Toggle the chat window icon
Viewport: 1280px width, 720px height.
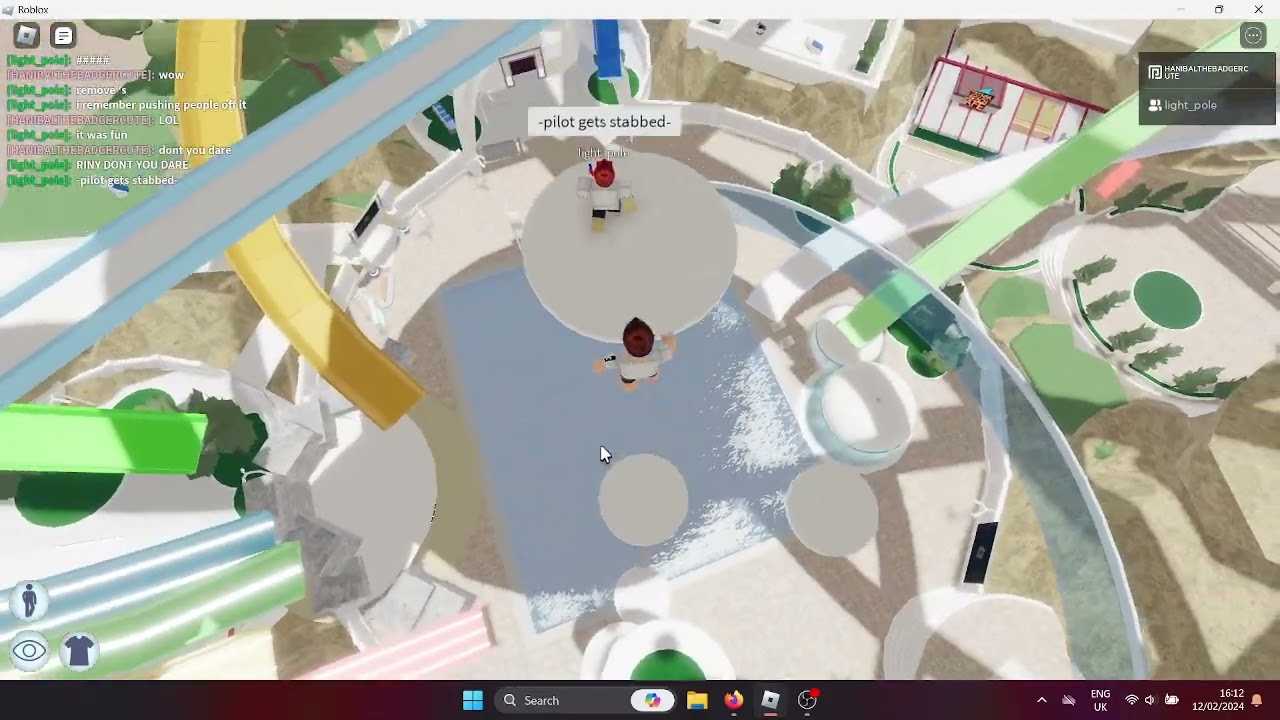pyautogui.click(x=63, y=36)
